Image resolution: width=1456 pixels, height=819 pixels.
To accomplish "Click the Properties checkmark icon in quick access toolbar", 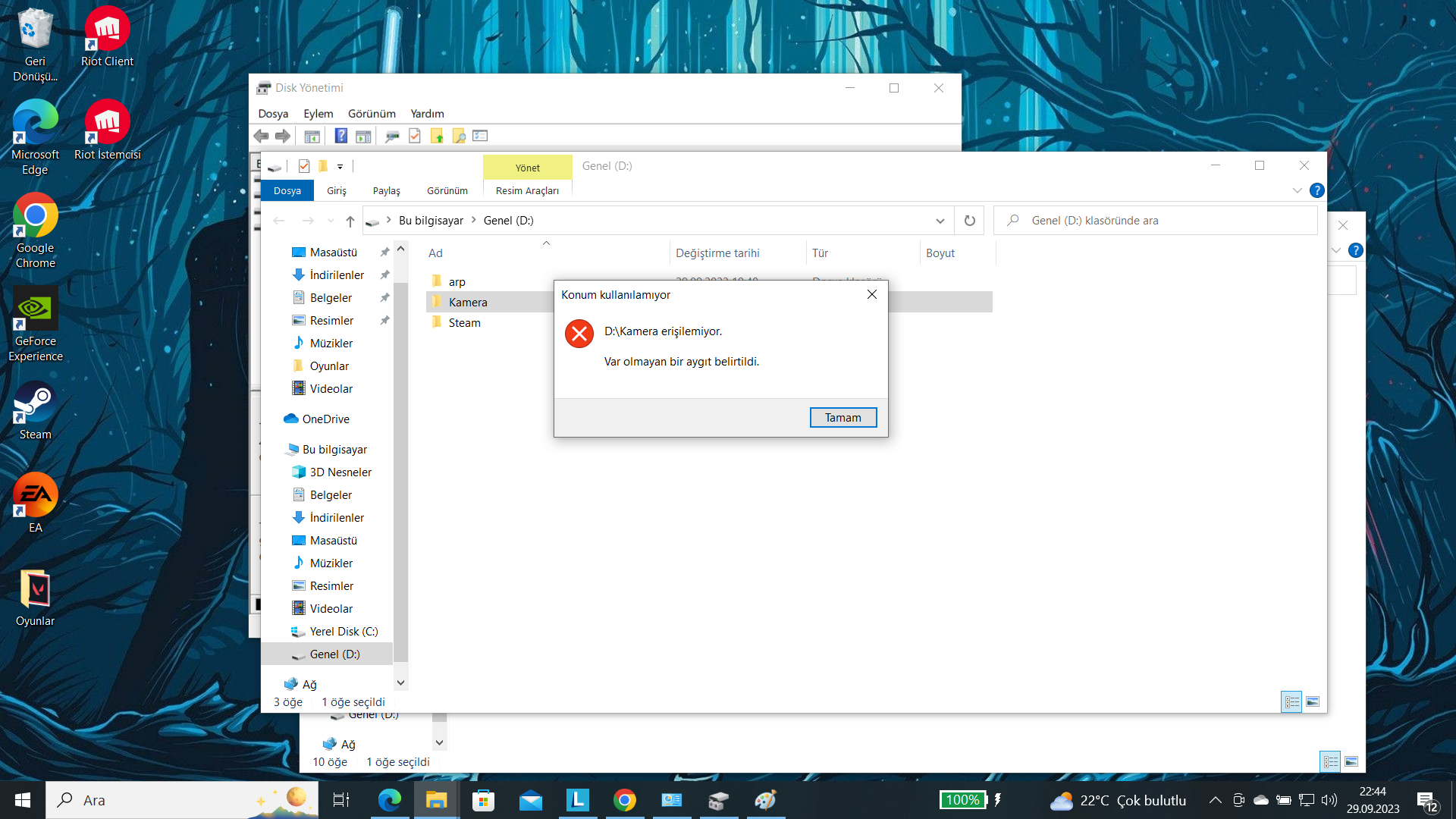I will [304, 166].
